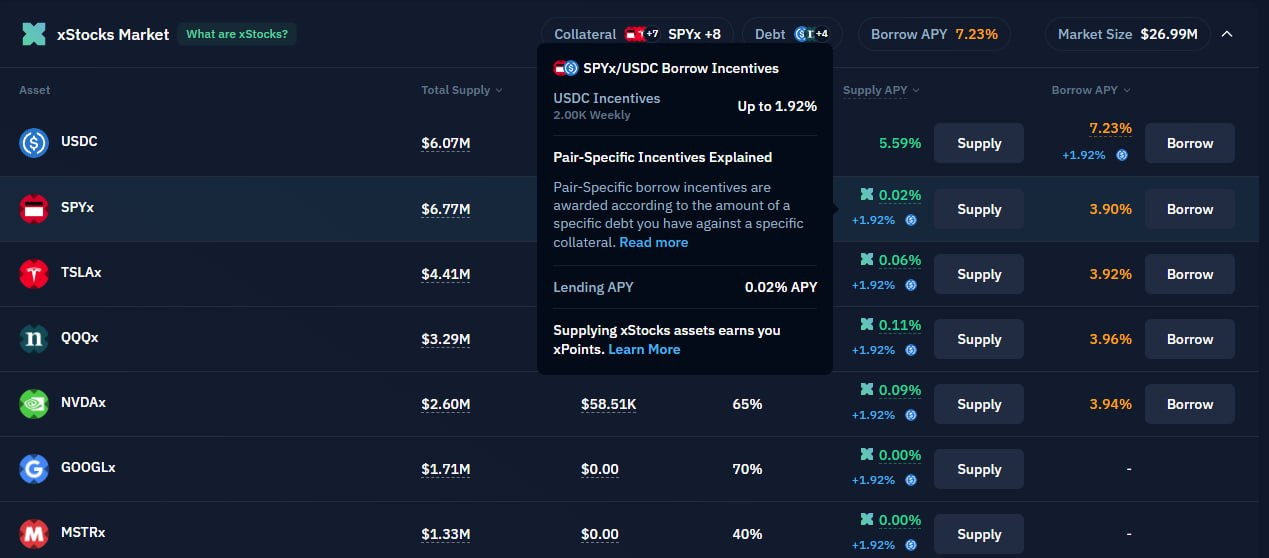
Task: Click the xPoints icon beside TSLAx 0.06%
Action: (x=867, y=260)
